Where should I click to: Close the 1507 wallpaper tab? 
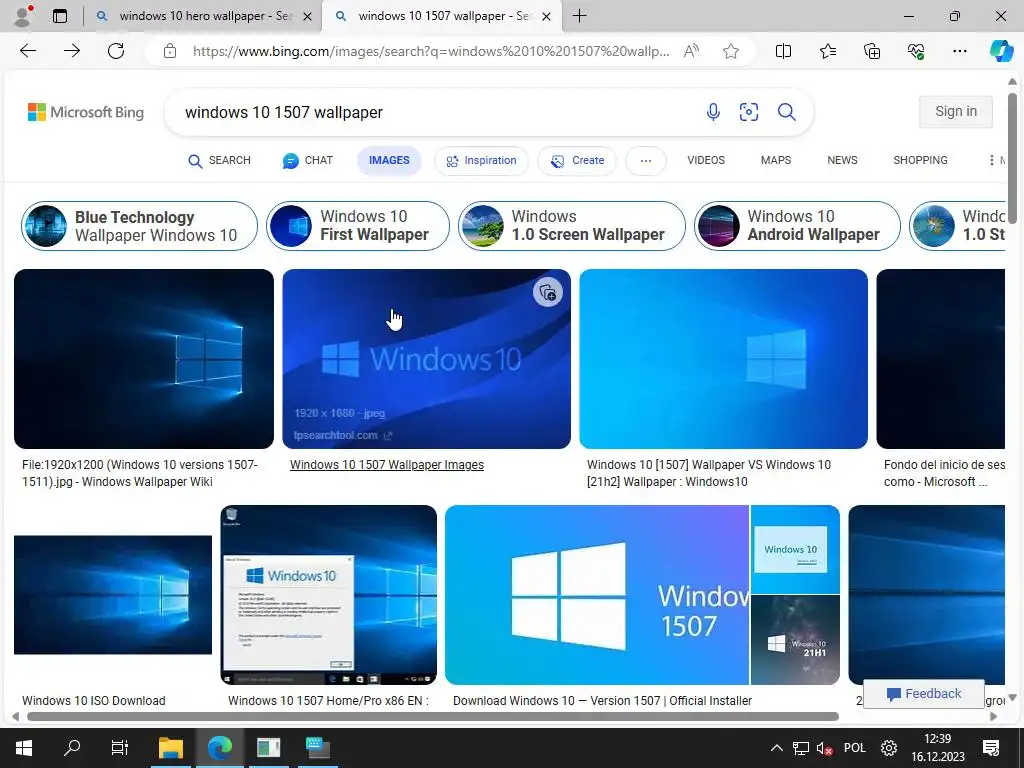tap(547, 16)
